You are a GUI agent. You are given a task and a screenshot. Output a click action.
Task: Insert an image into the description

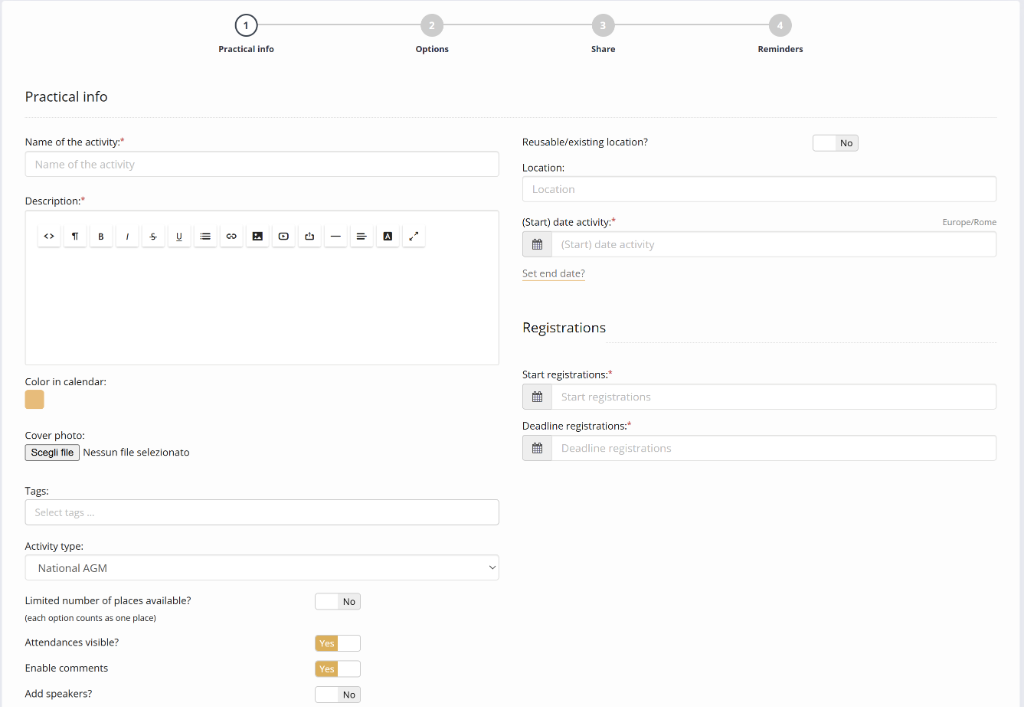[x=257, y=236]
